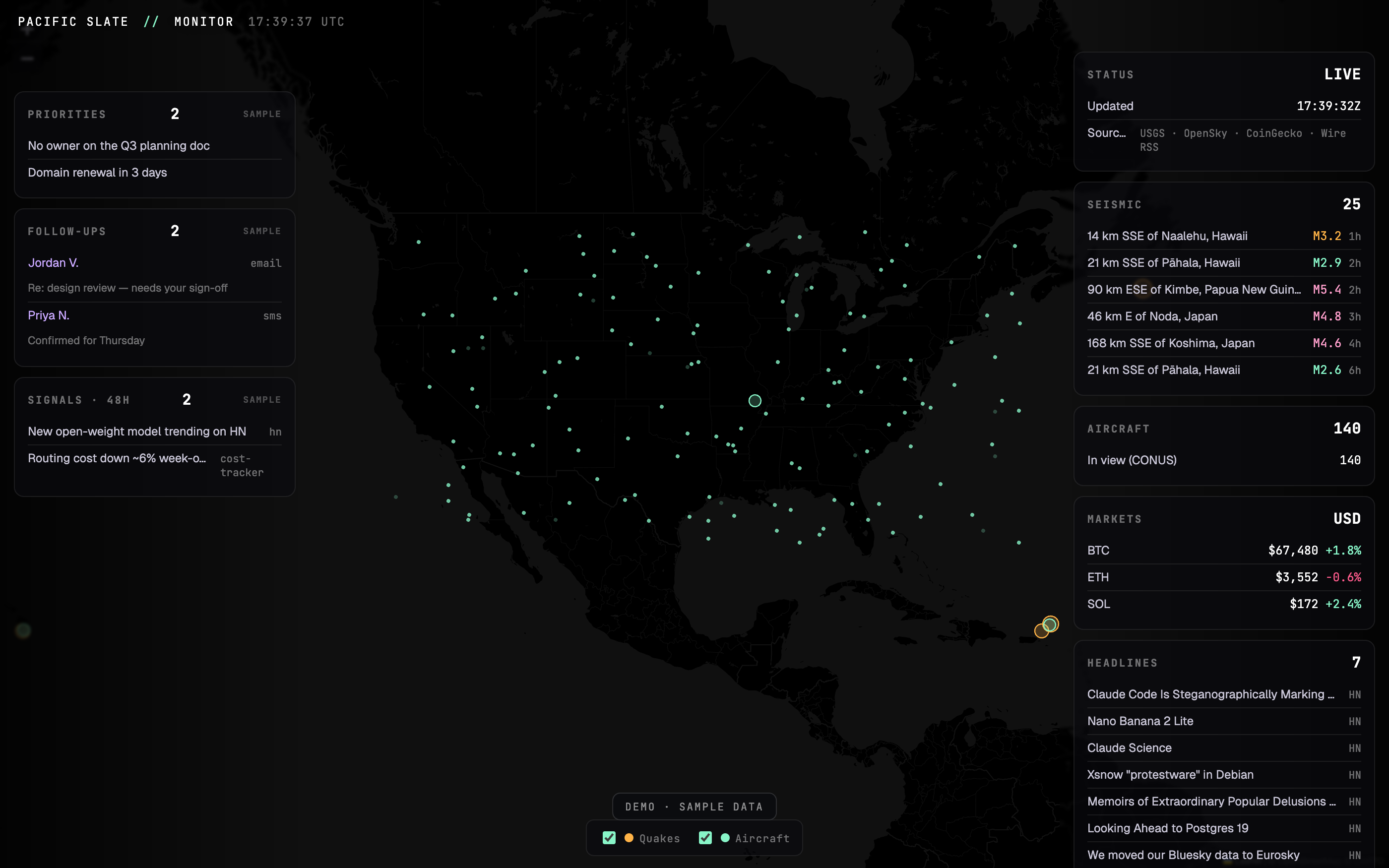Screen dimensions: 1389x868
Task: Click the 17:39:37 UTC clock
Action: point(296,22)
